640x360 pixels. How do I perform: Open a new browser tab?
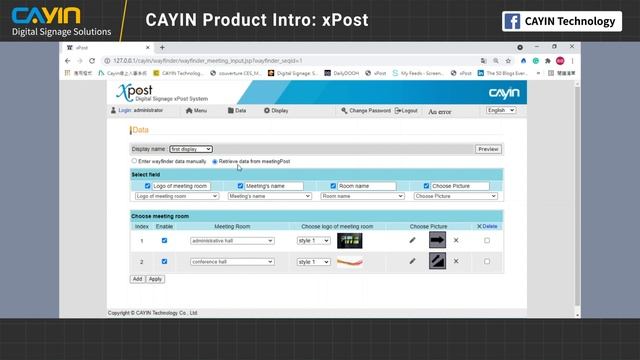[162, 48]
